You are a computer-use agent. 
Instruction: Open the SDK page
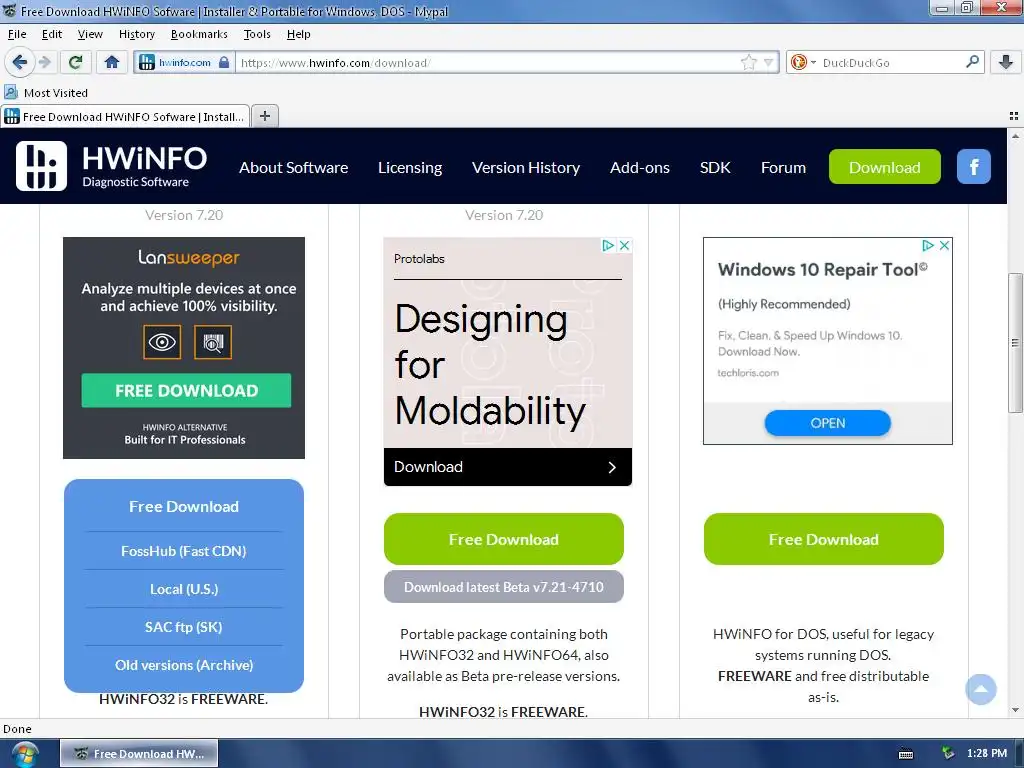click(x=715, y=168)
